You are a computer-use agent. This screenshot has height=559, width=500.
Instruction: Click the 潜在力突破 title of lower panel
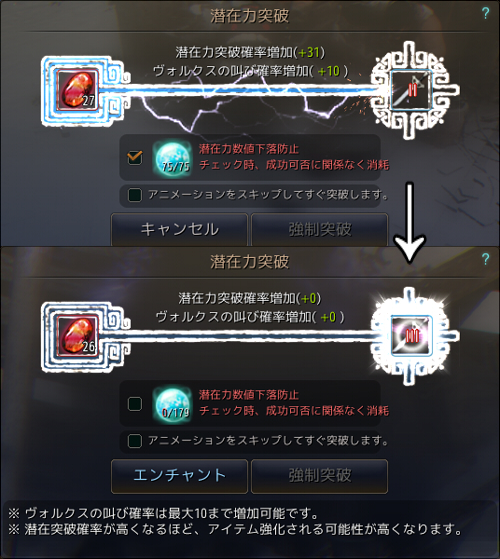tap(249, 261)
